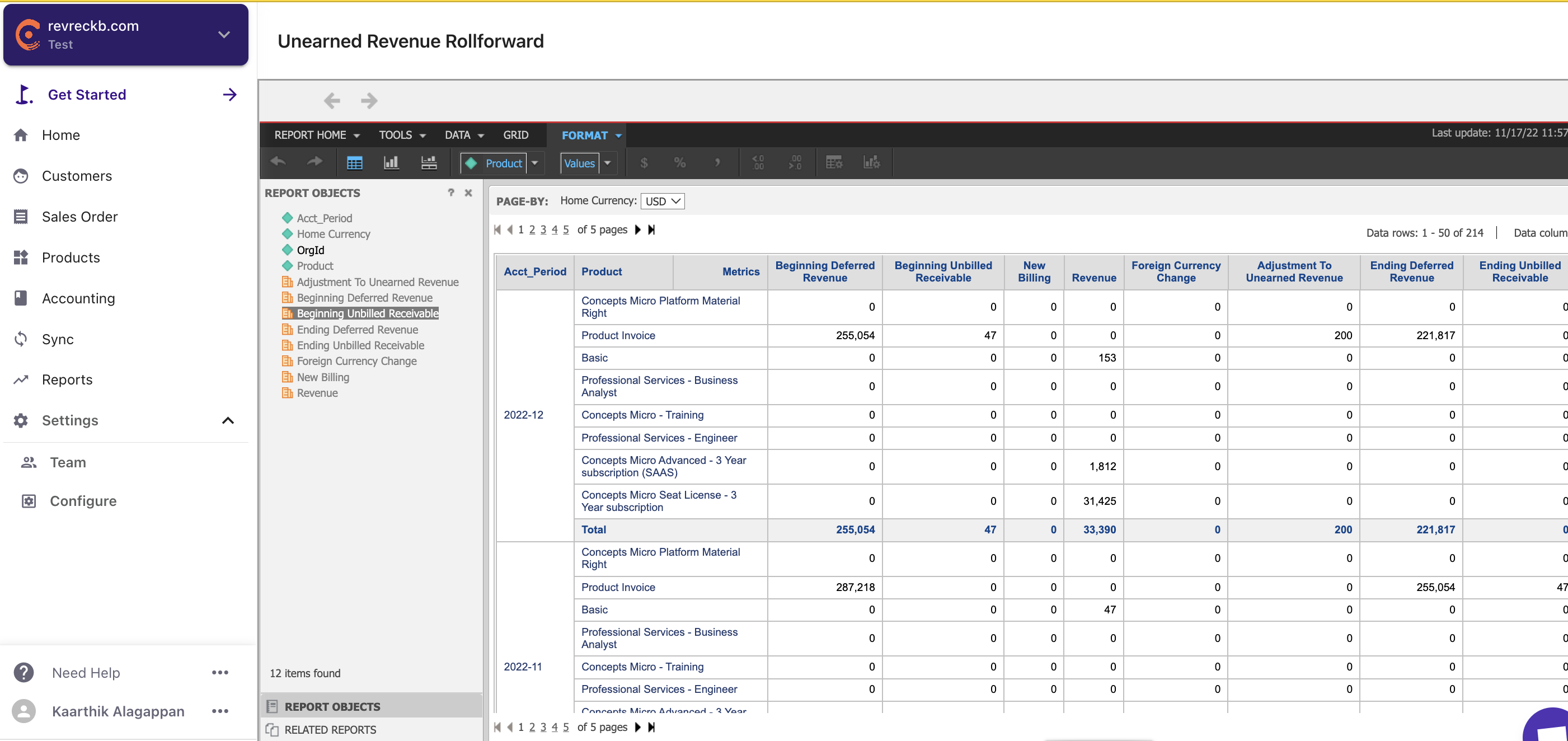Go forward with the gray right arrow

coord(369,101)
